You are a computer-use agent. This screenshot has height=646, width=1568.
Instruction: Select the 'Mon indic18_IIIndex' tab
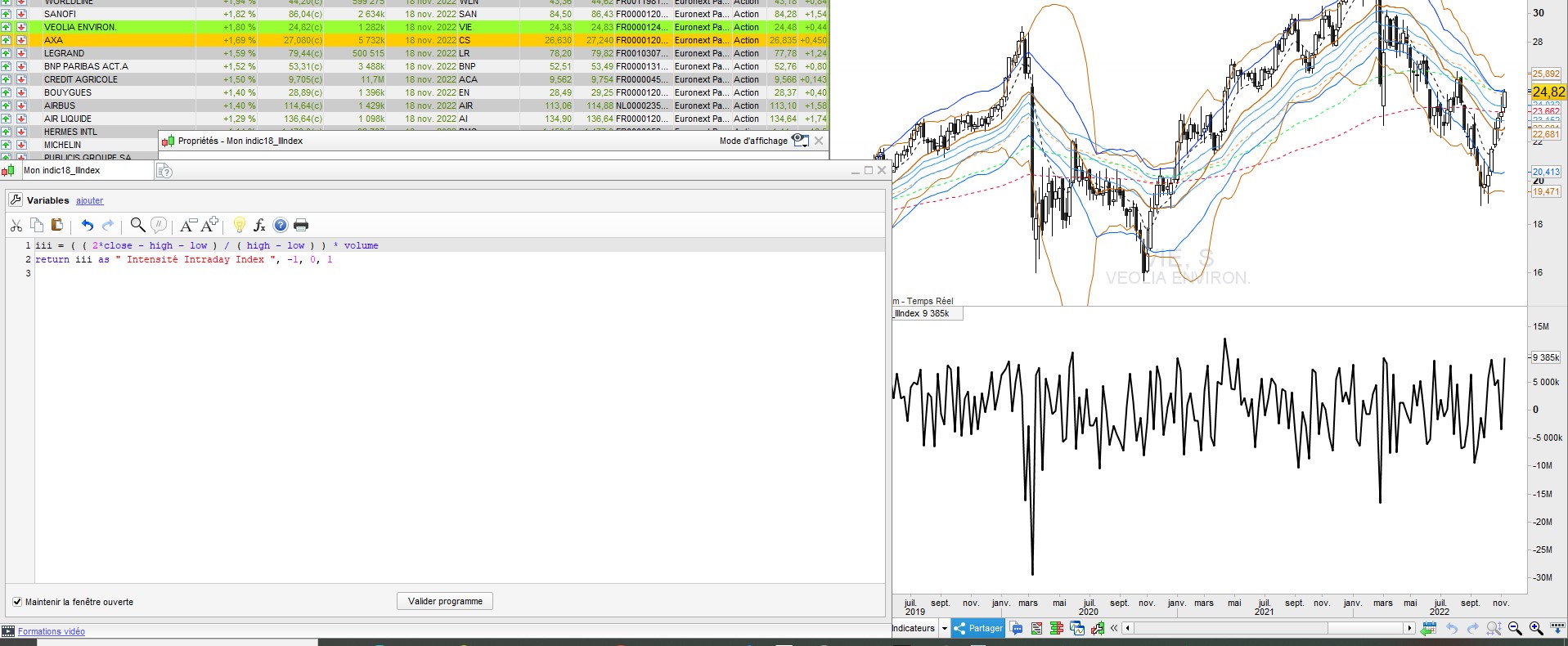point(62,171)
